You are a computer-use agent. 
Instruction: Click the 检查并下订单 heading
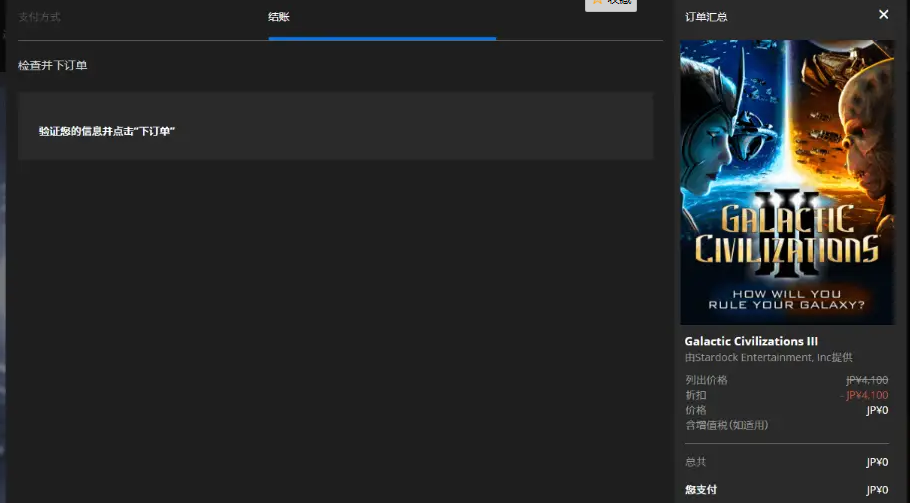[52, 65]
